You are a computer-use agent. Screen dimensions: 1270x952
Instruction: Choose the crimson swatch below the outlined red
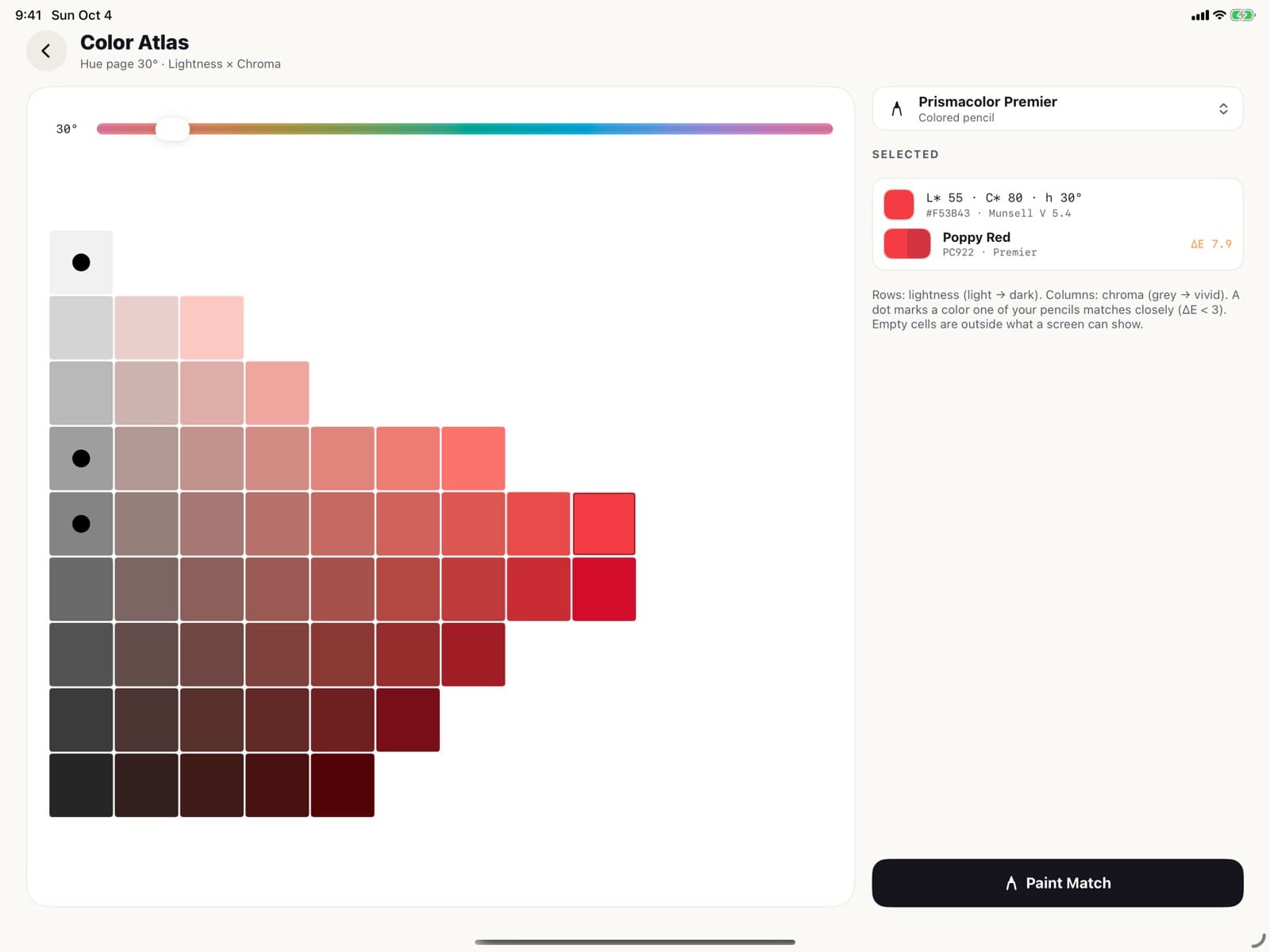point(604,589)
